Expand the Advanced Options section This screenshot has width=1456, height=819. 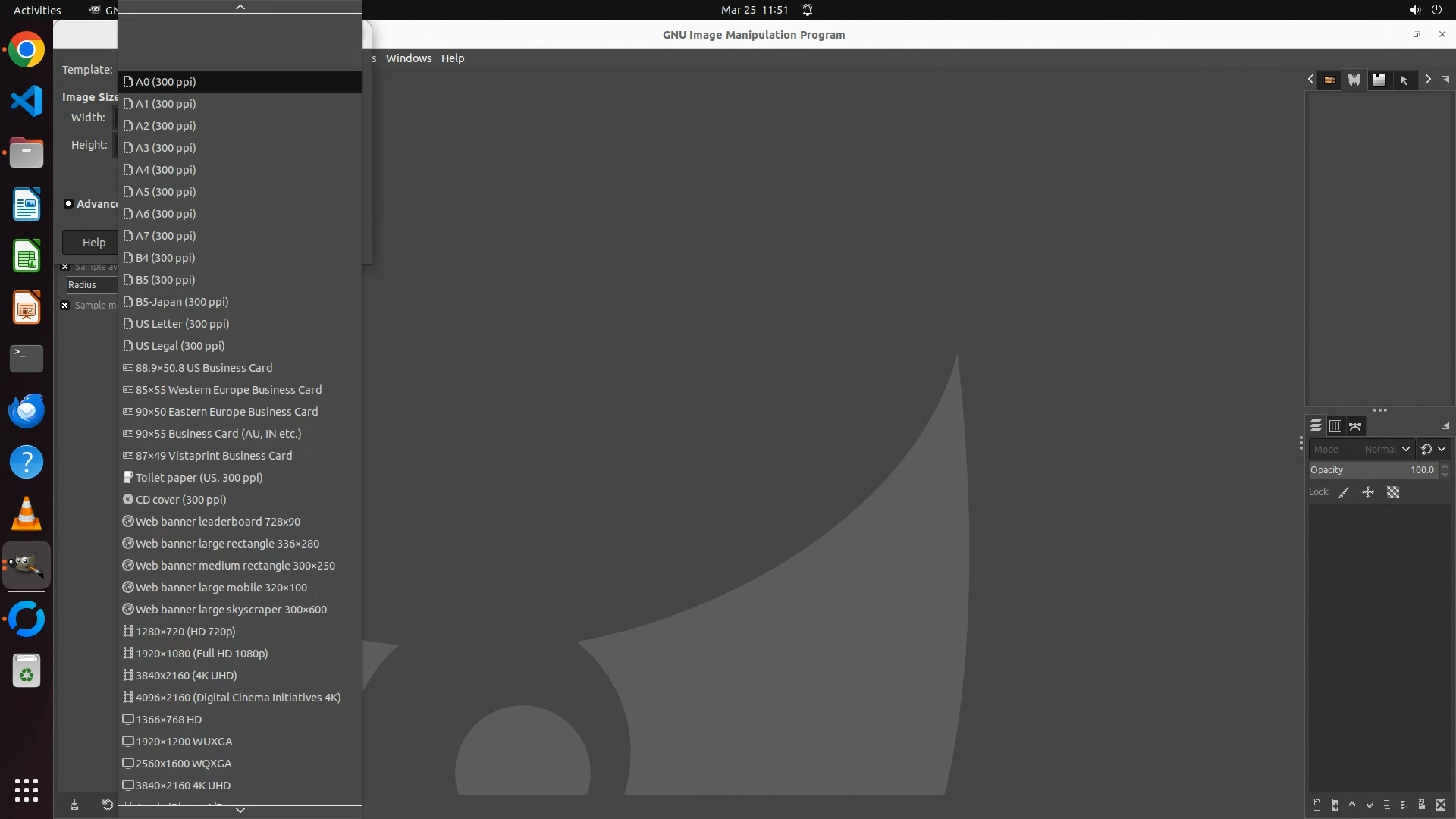pos(69,204)
